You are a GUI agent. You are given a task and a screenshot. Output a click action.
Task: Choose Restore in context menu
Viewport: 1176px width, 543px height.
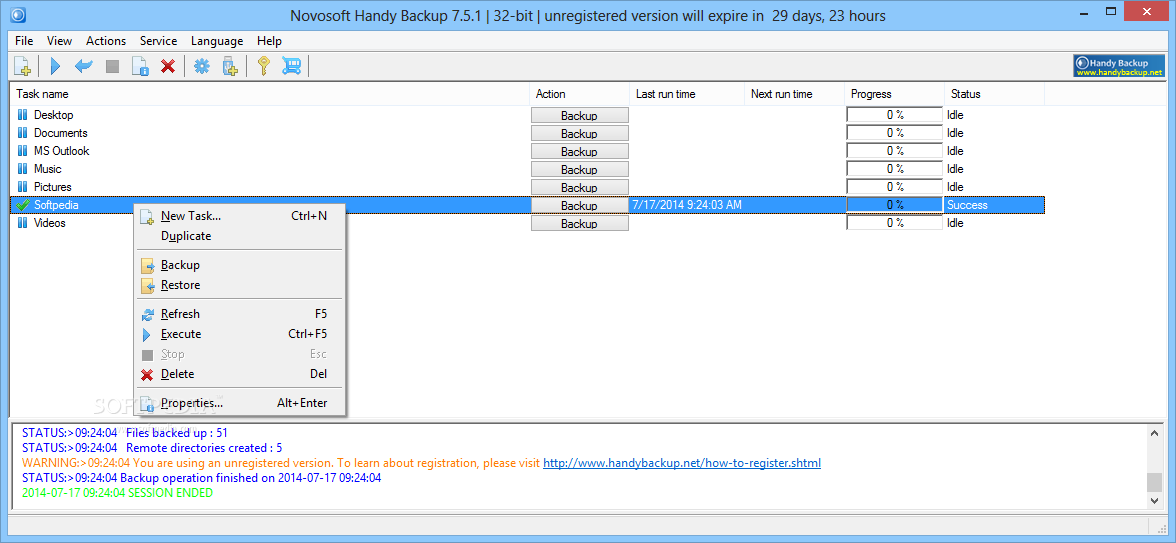239,286
